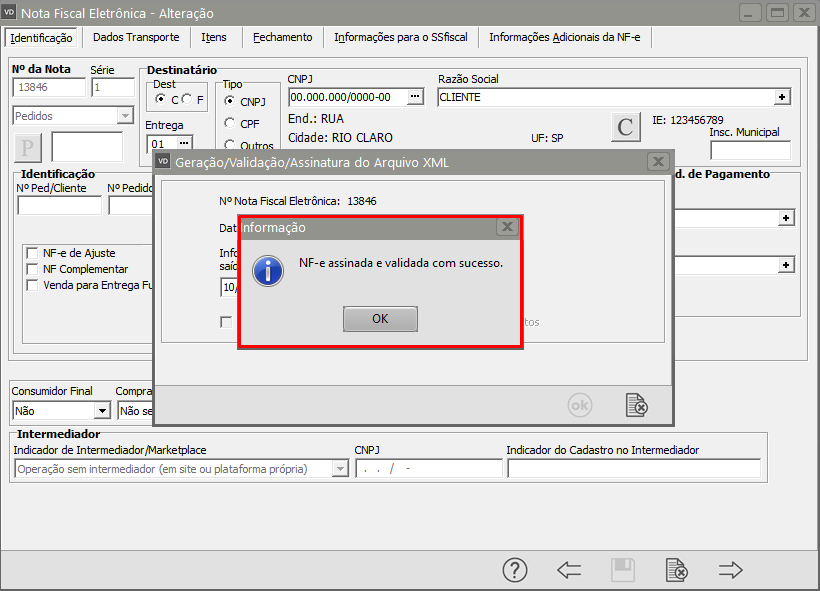Click the plus button beside Razão Social
Screen dimensions: 820x591
pyautogui.click(x=782, y=97)
